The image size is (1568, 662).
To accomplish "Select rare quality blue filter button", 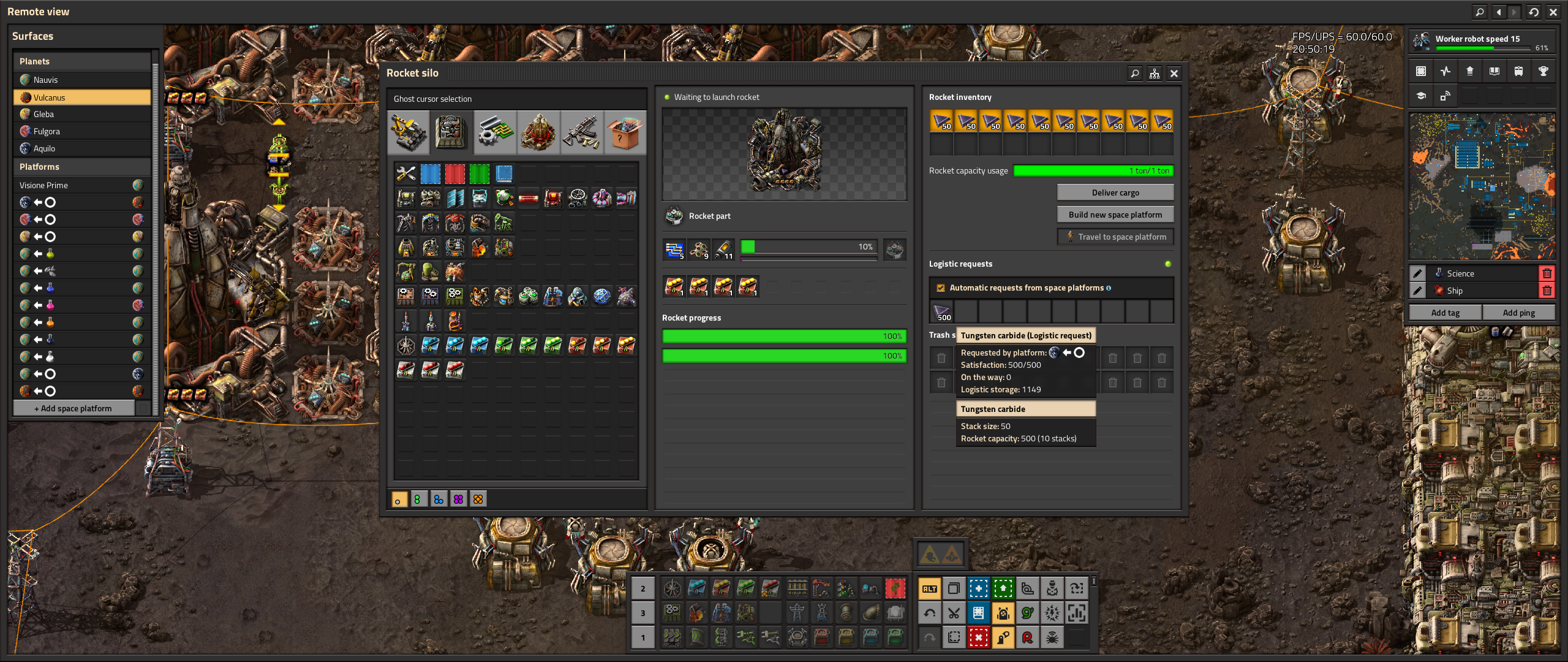I will pos(439,500).
